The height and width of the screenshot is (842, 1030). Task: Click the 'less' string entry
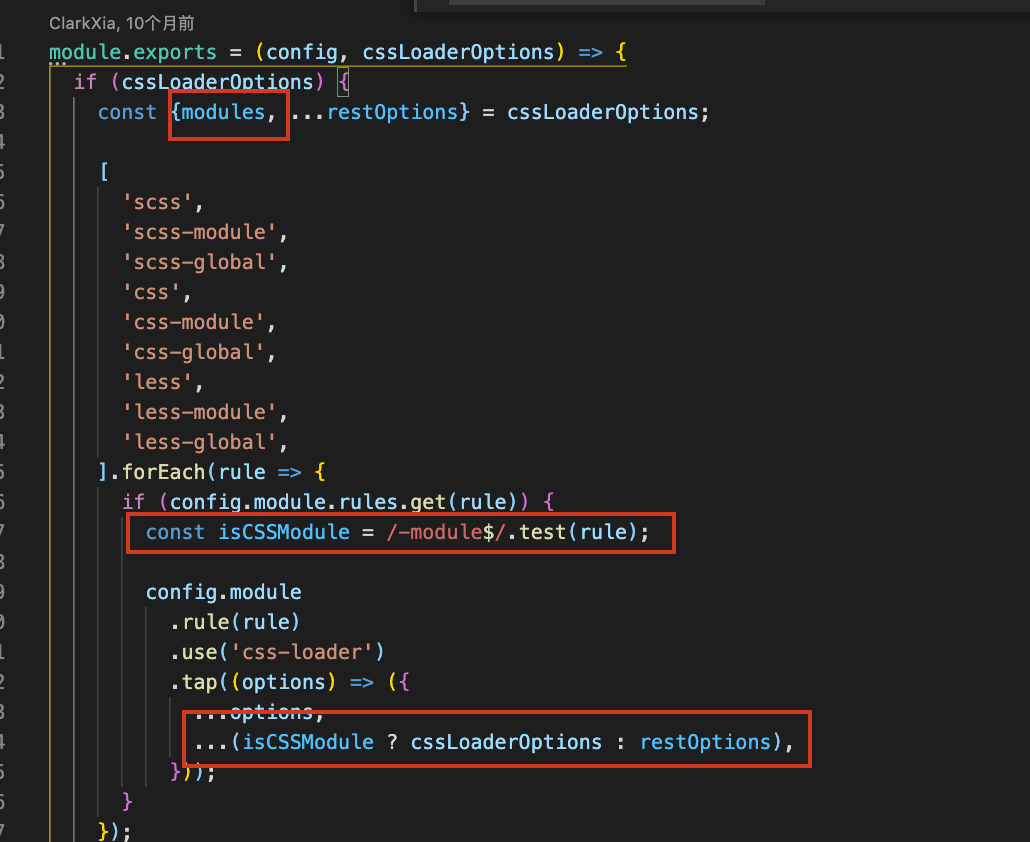[158, 382]
